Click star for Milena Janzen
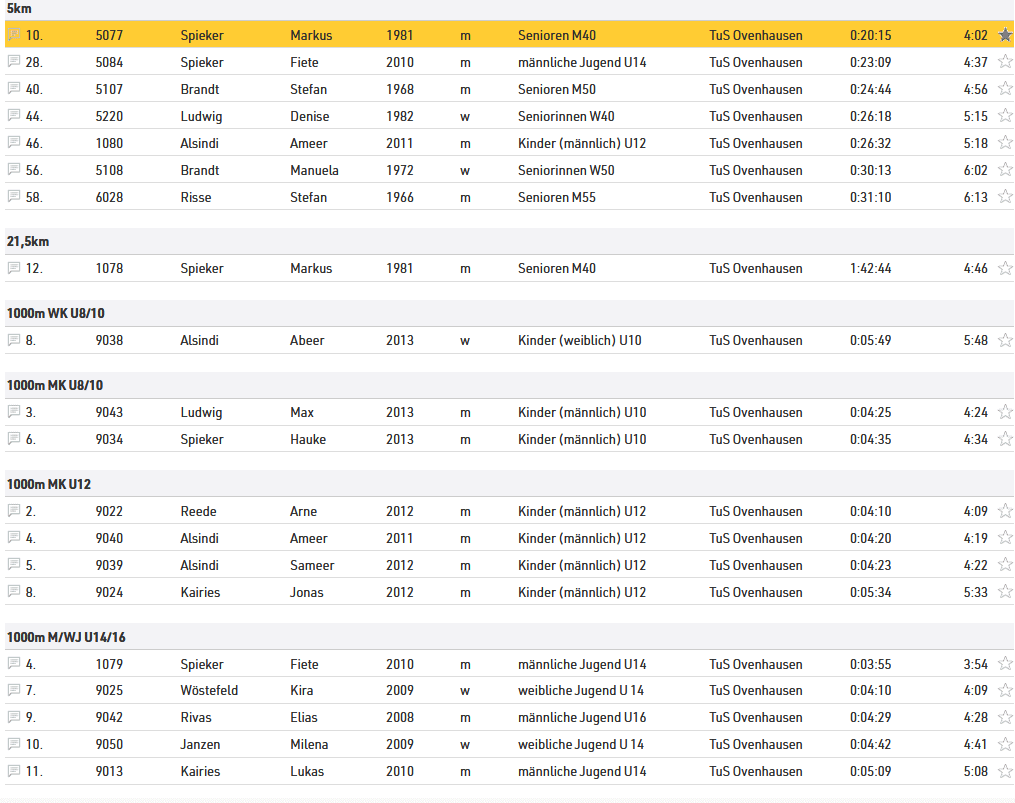 1005,743
